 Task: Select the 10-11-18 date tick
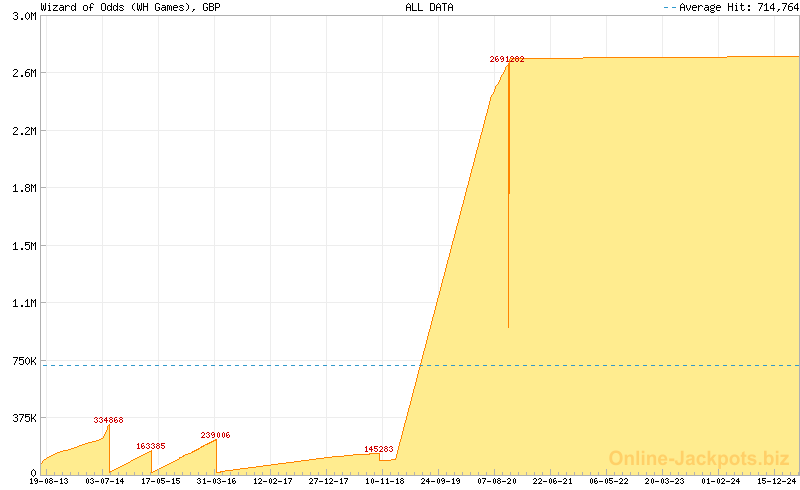pos(385,481)
